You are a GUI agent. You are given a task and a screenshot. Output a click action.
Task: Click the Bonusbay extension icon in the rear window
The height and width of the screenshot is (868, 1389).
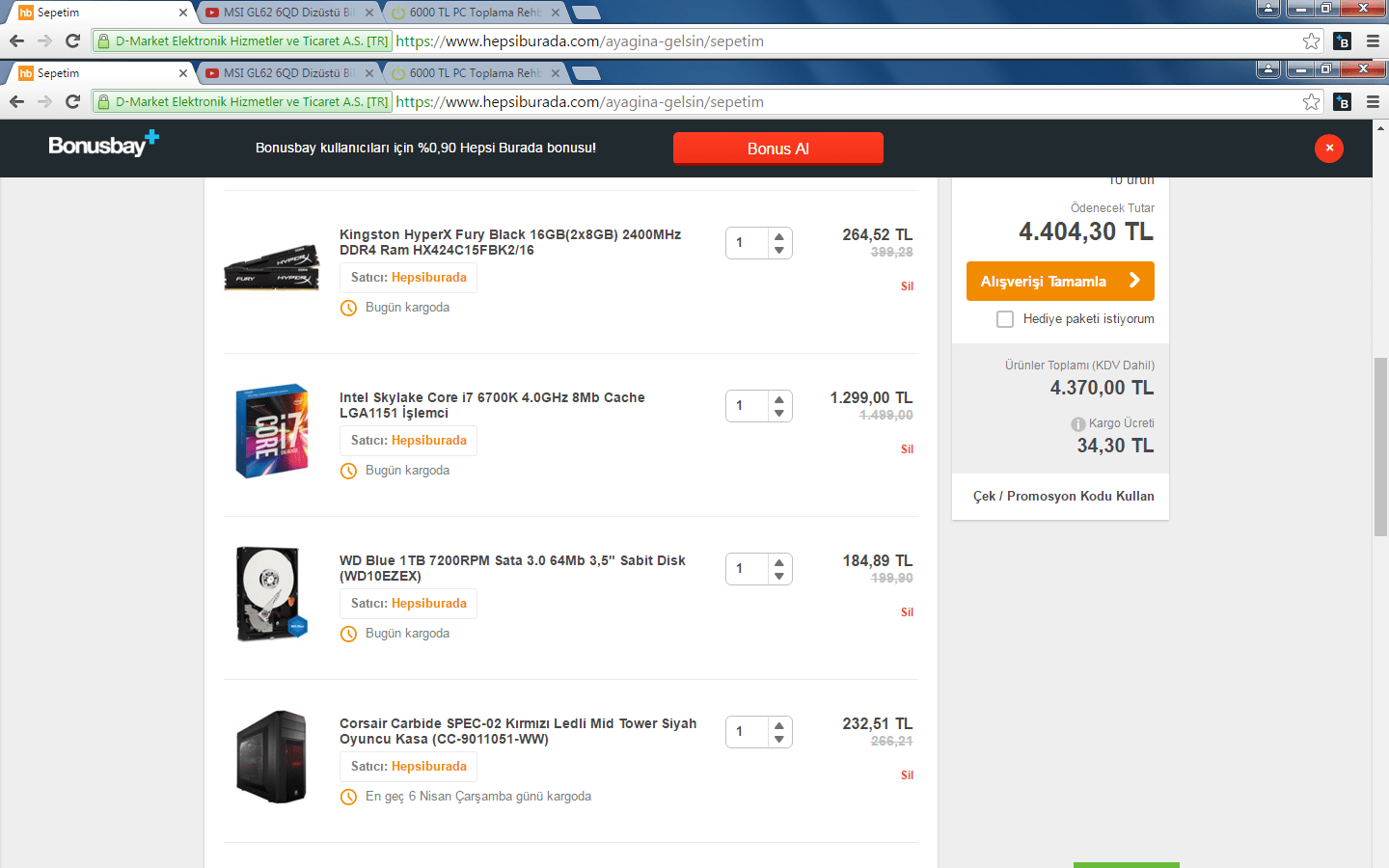pos(1342,41)
